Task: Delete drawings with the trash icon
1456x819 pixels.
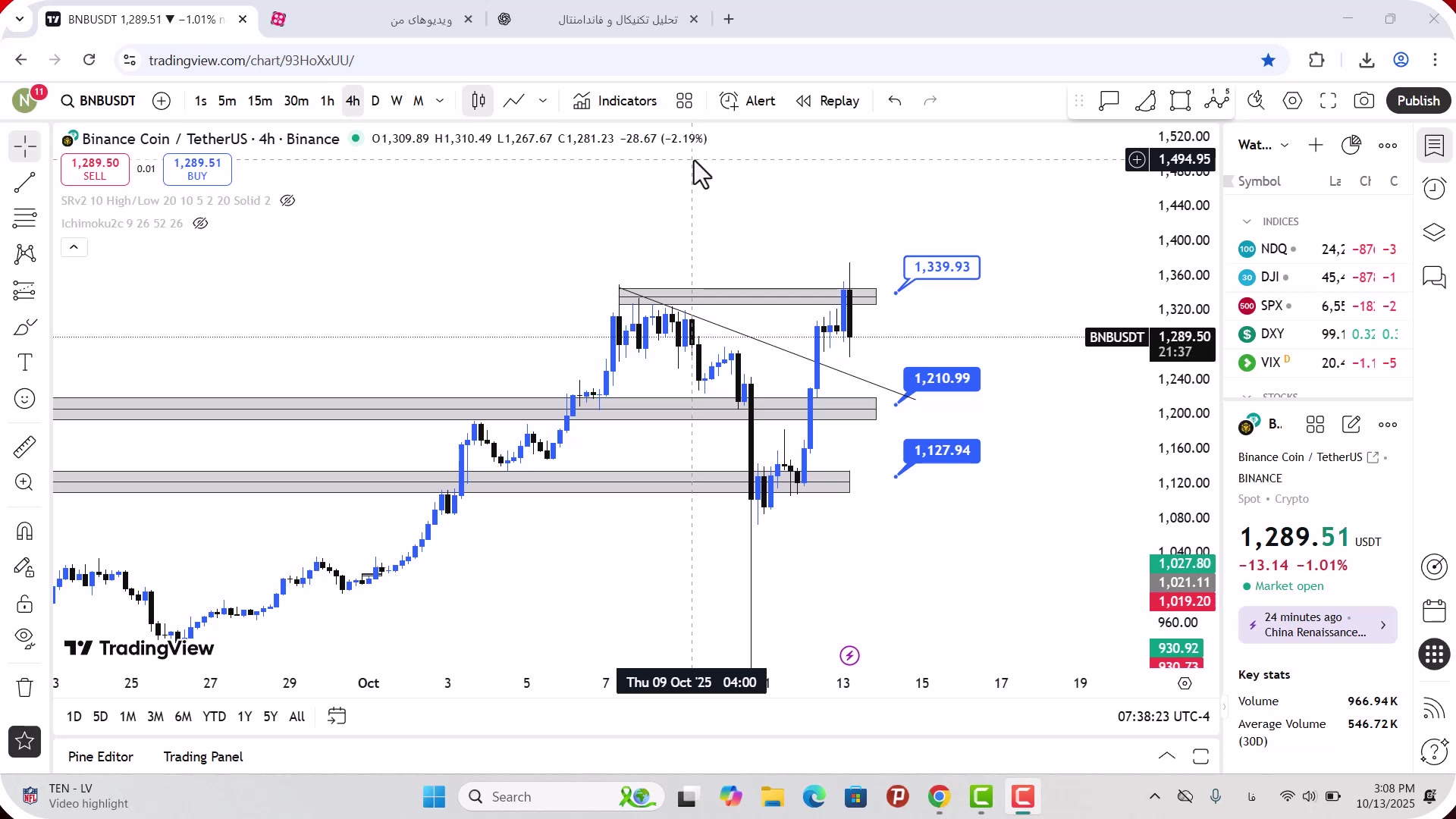Action: click(x=24, y=688)
